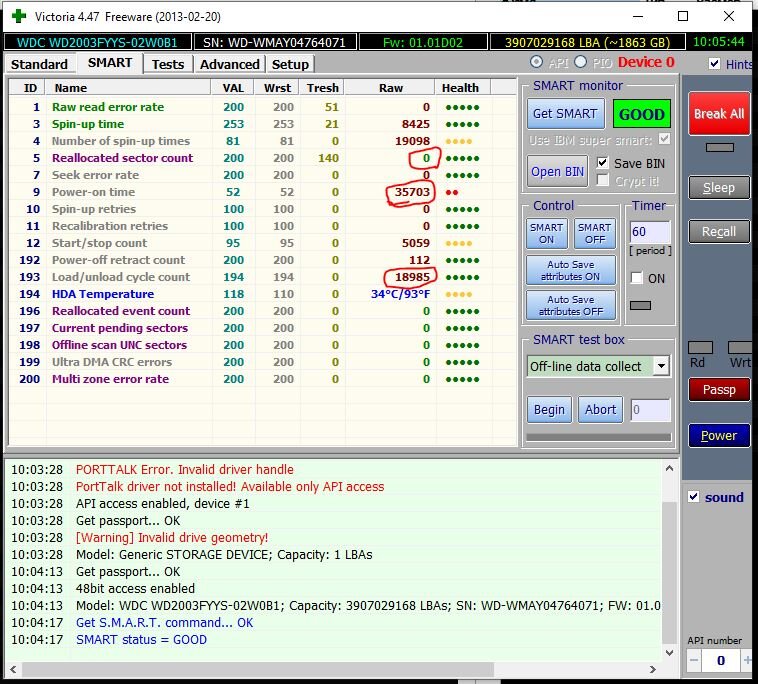Click the blue Power button
This screenshot has height=684, width=758.
pos(719,436)
